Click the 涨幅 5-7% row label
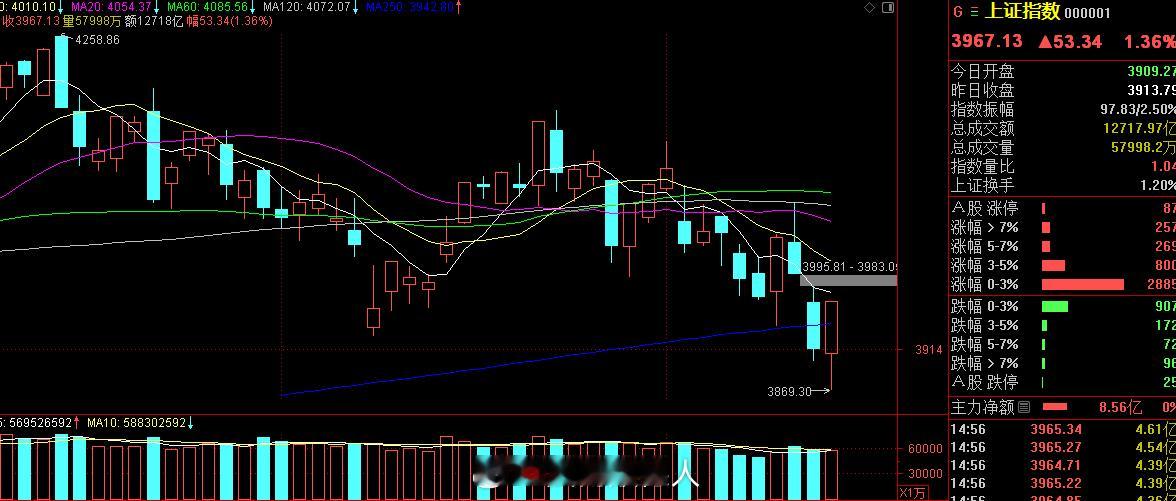This screenshot has height=501, width=1176. (x=985, y=246)
